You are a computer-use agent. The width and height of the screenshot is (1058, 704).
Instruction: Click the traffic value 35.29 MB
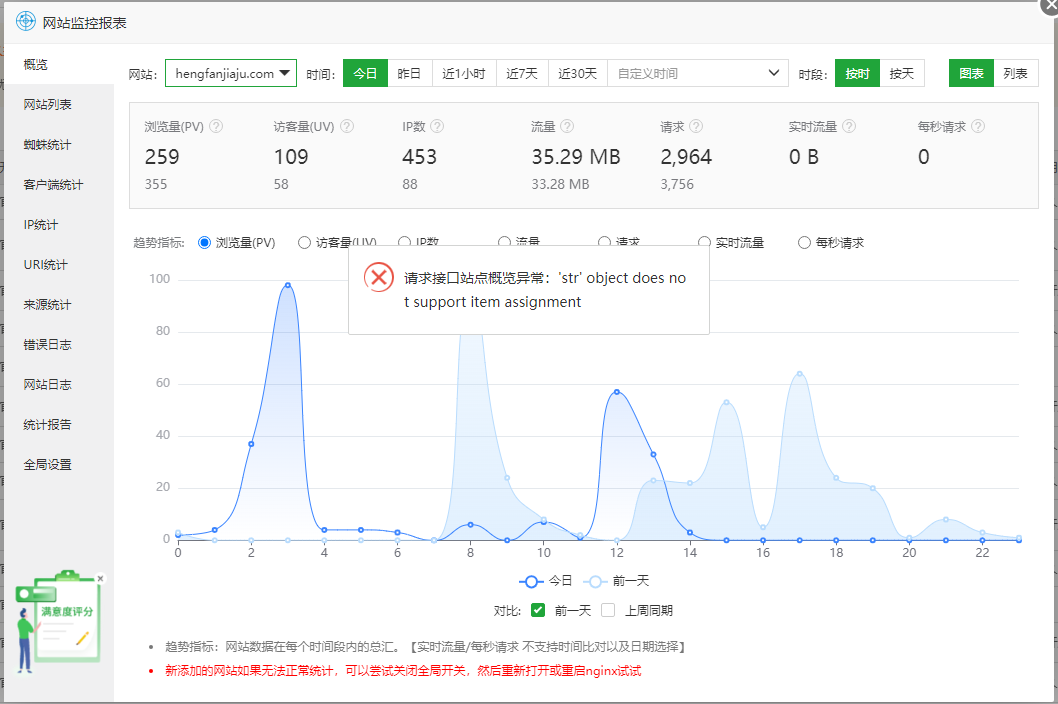(x=576, y=157)
